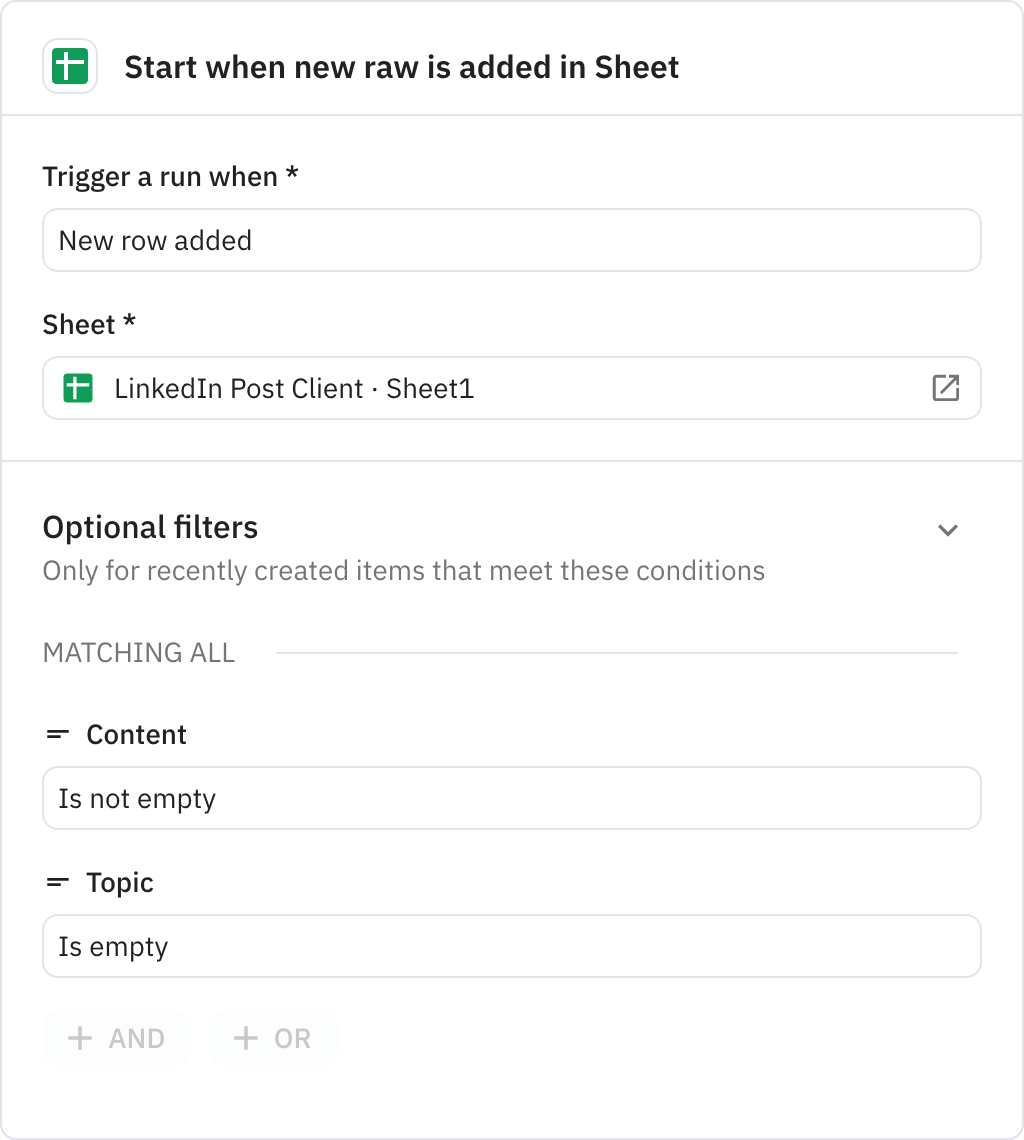Click the equals operator icon beside Topic
This screenshot has width=1024, height=1140.
[57, 882]
